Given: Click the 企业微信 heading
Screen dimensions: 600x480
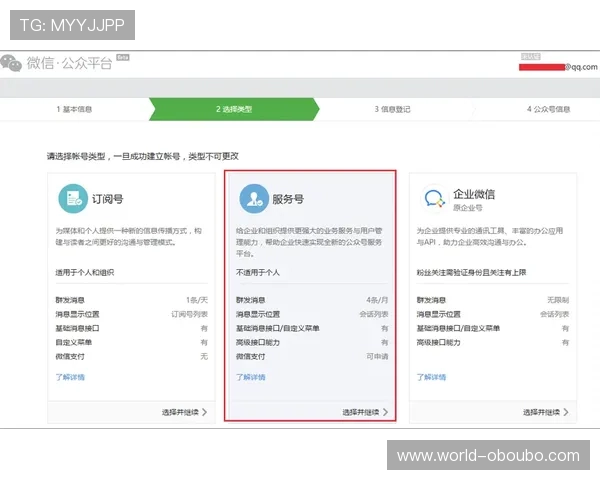Looking at the screenshot, I should (x=474, y=194).
